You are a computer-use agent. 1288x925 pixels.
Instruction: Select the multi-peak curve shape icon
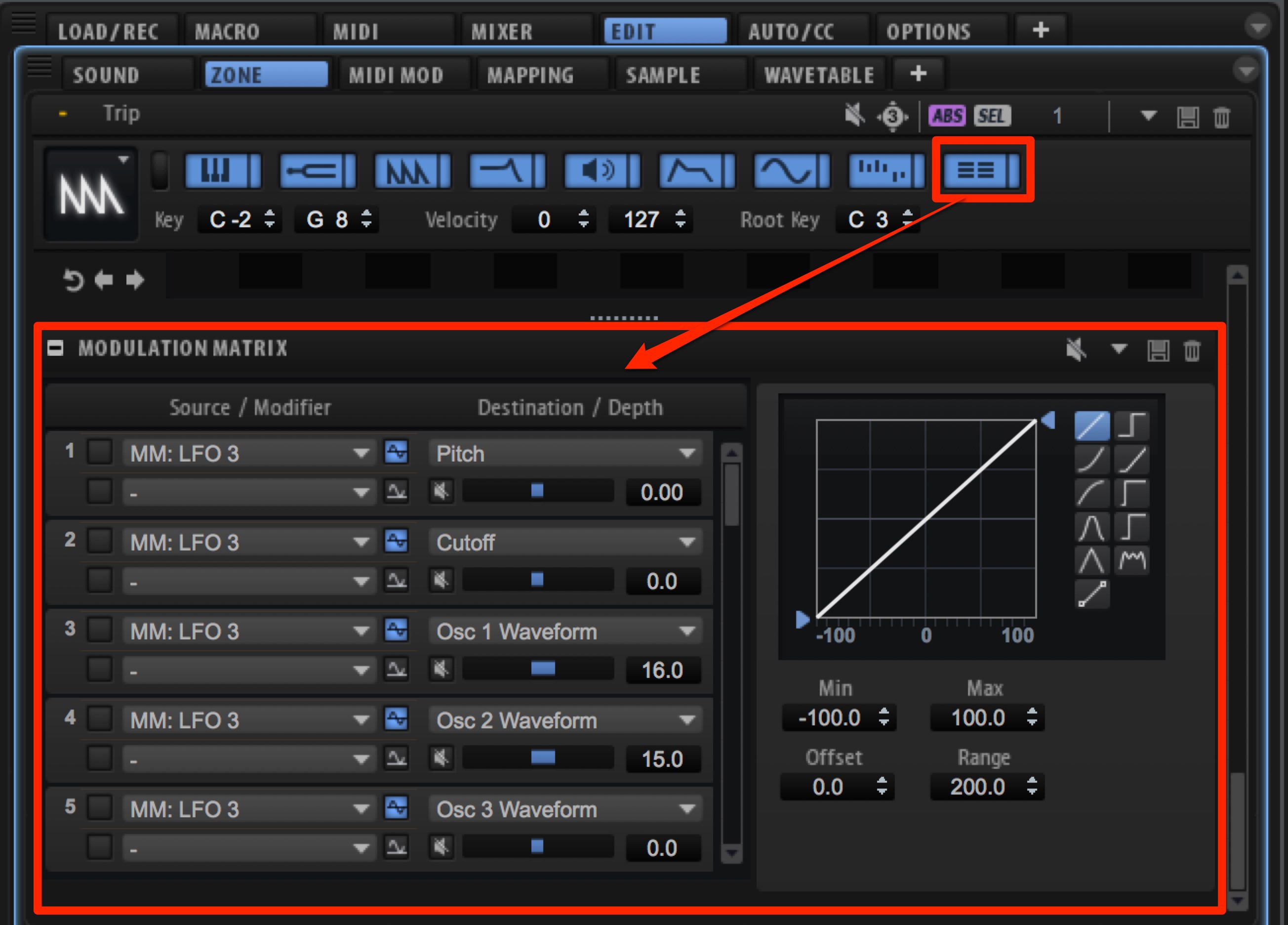point(1132,561)
